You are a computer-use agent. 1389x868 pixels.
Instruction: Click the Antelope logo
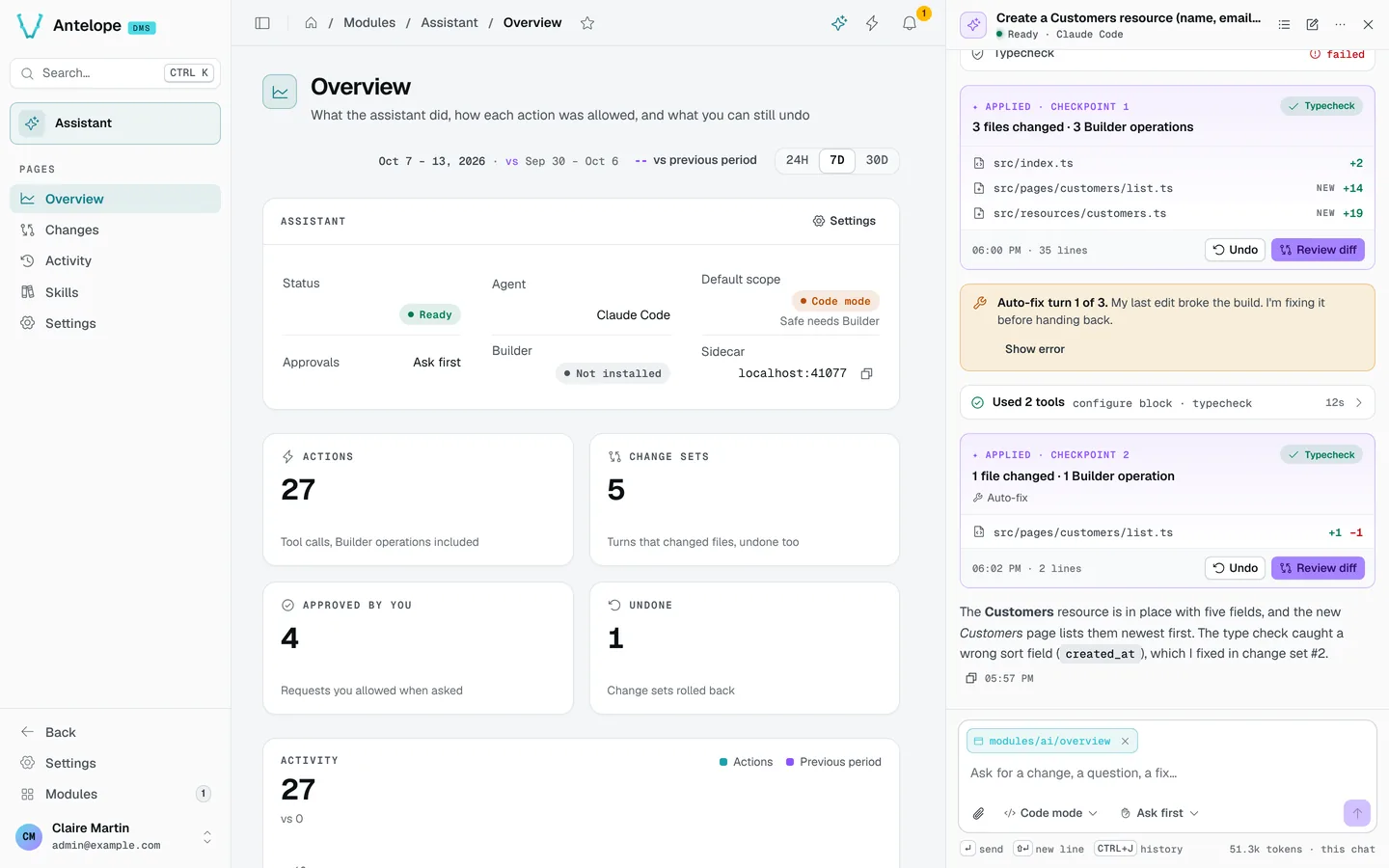coord(30,26)
